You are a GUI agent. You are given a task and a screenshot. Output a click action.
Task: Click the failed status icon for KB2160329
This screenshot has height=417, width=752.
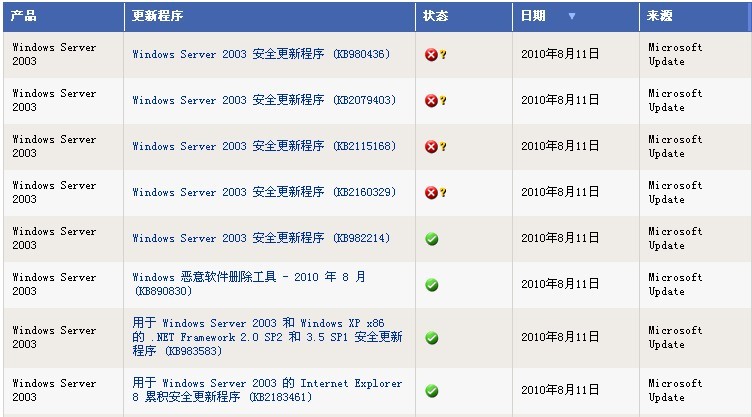431,193
